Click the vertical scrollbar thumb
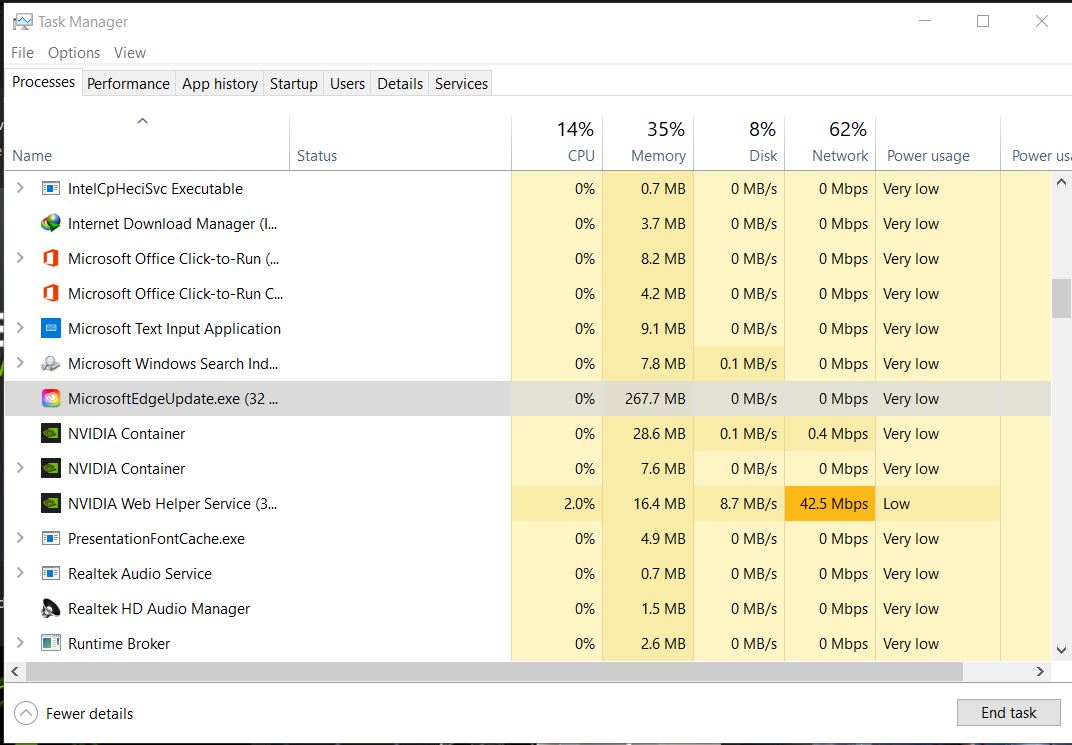This screenshot has height=745, width=1072. click(1061, 298)
